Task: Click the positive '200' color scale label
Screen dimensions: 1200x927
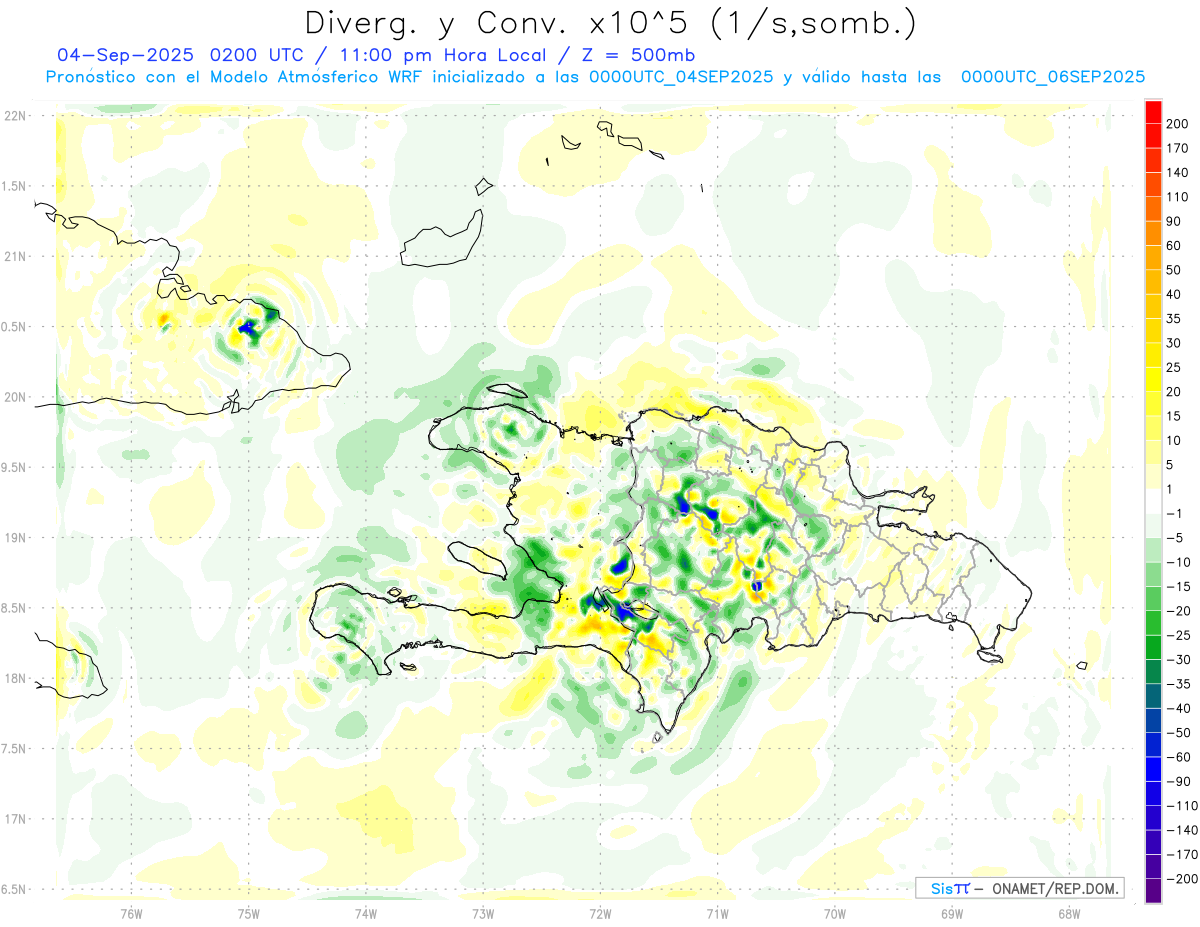Action: click(x=1177, y=124)
